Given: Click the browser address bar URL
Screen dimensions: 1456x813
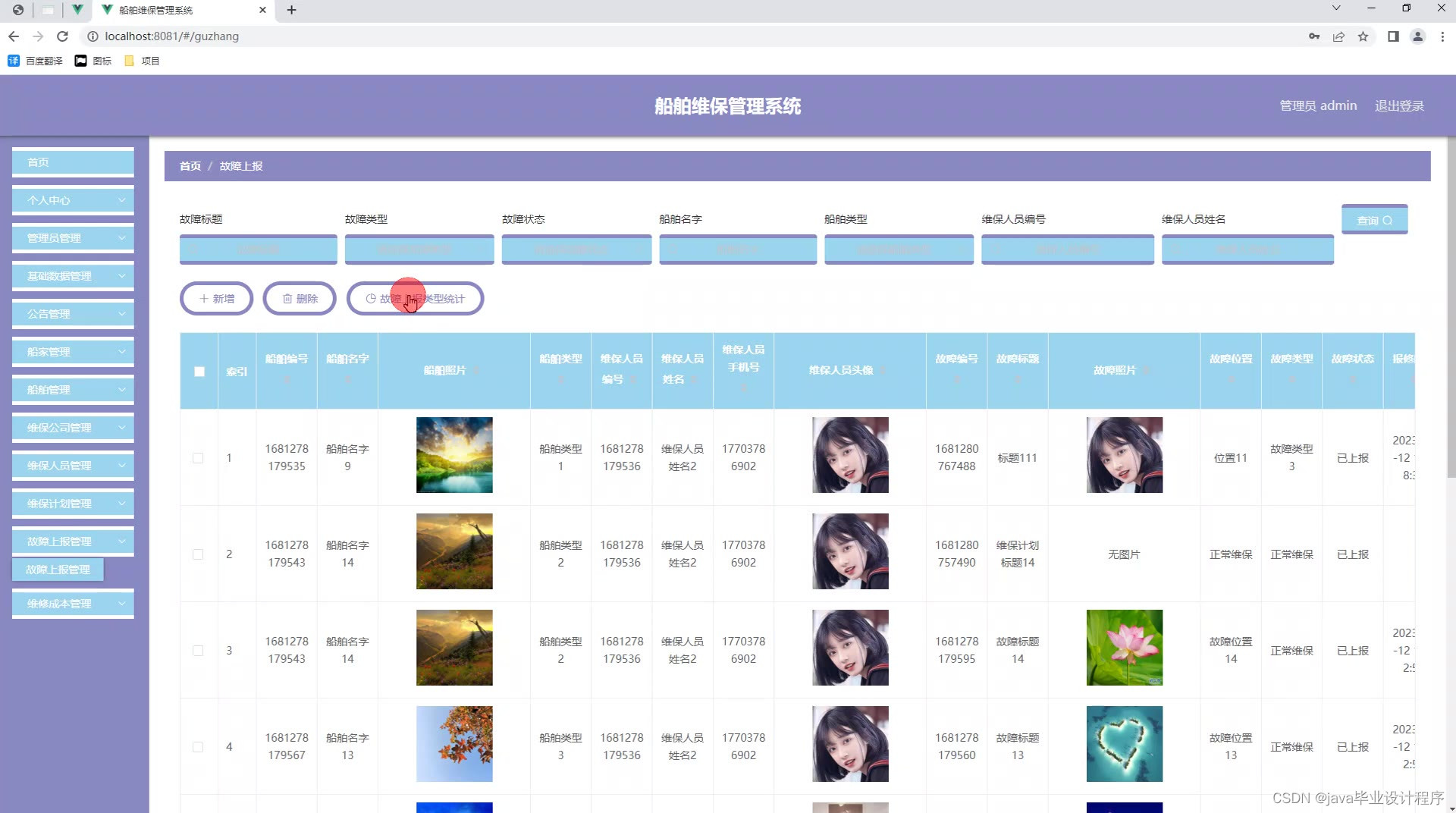Looking at the screenshot, I should 171,36.
